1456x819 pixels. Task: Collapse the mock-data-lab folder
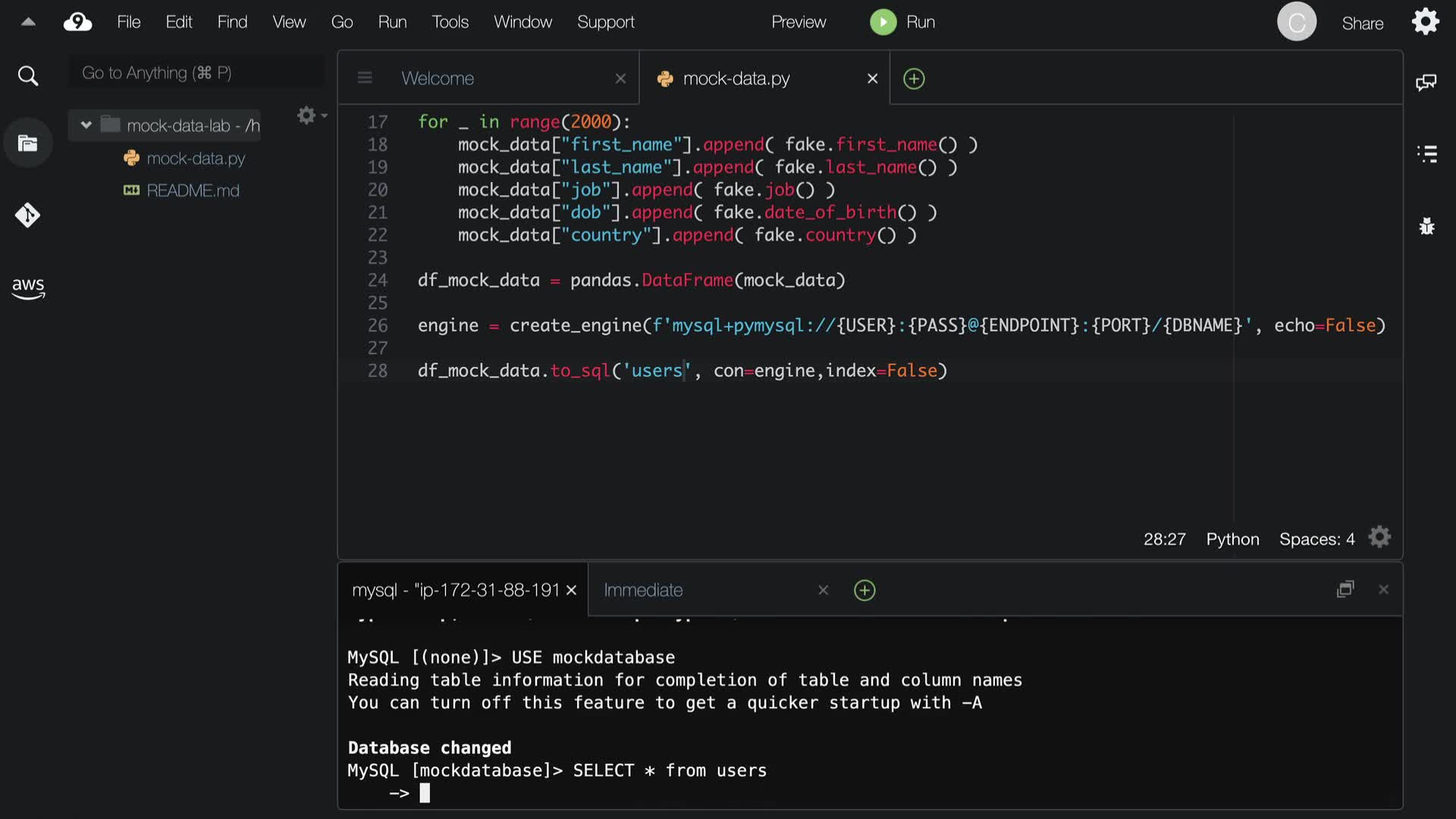point(86,125)
